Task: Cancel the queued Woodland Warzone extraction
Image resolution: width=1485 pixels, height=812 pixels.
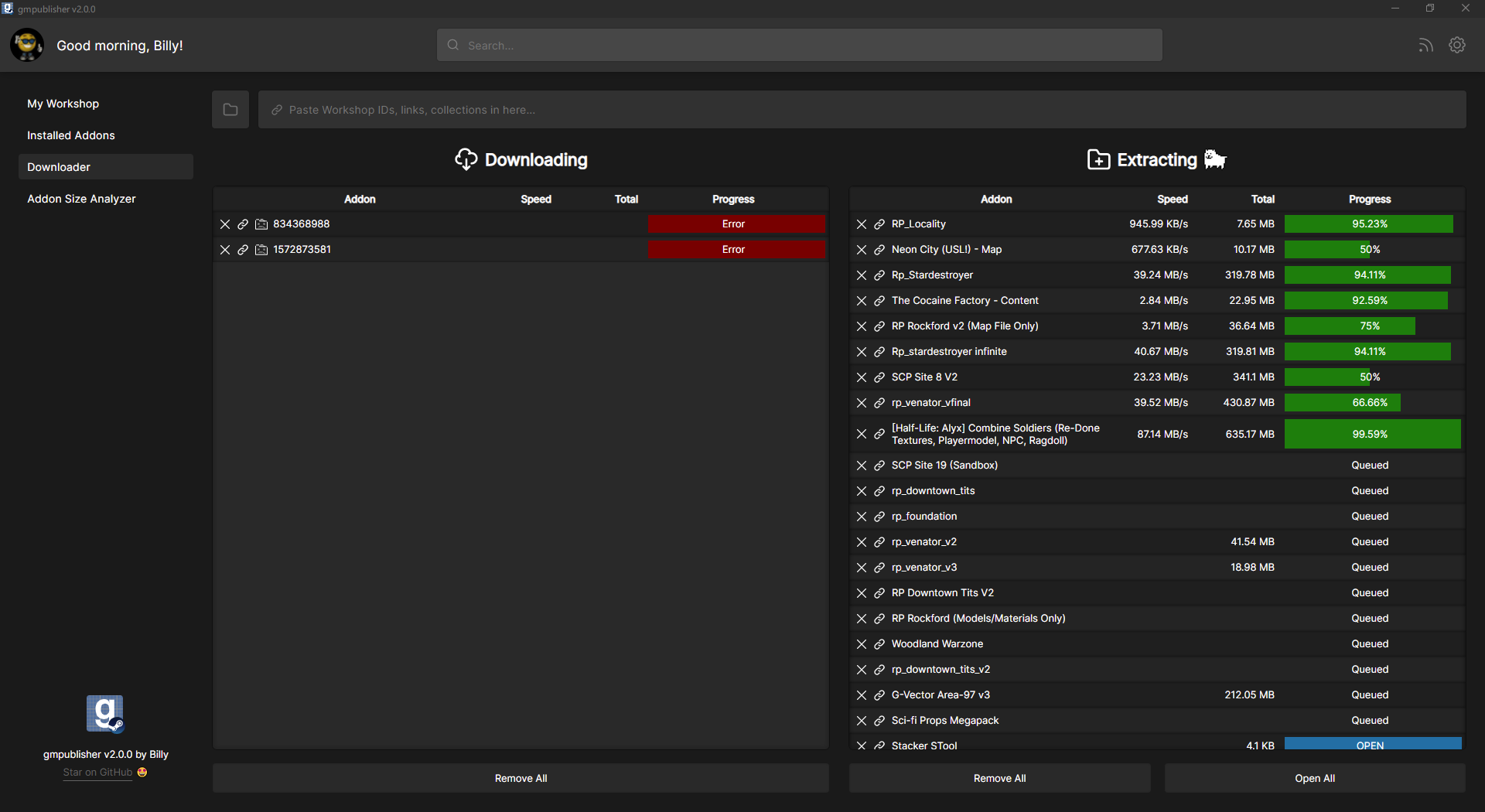Action: pyautogui.click(x=861, y=643)
